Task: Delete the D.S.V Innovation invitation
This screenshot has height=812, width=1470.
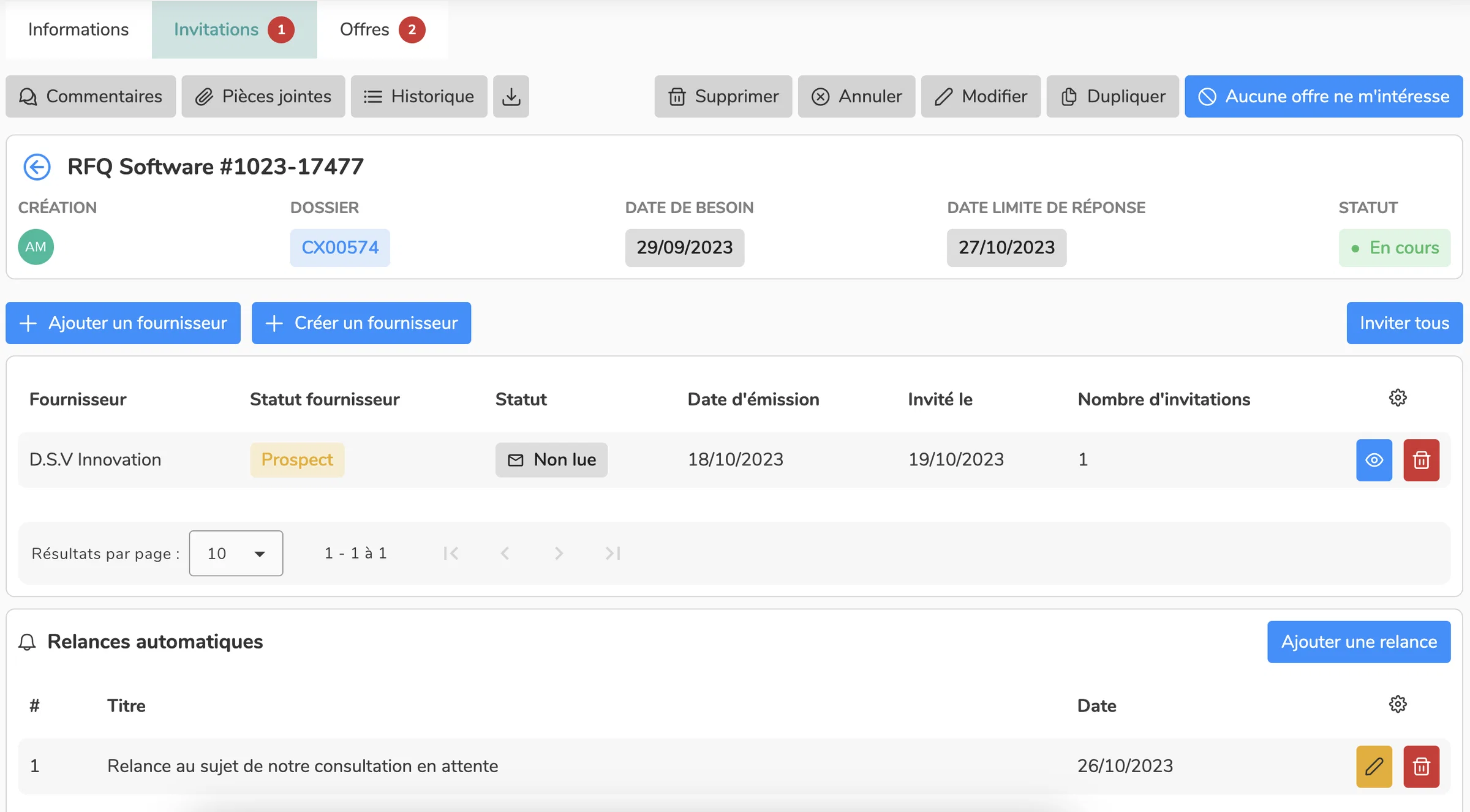Action: click(x=1421, y=460)
